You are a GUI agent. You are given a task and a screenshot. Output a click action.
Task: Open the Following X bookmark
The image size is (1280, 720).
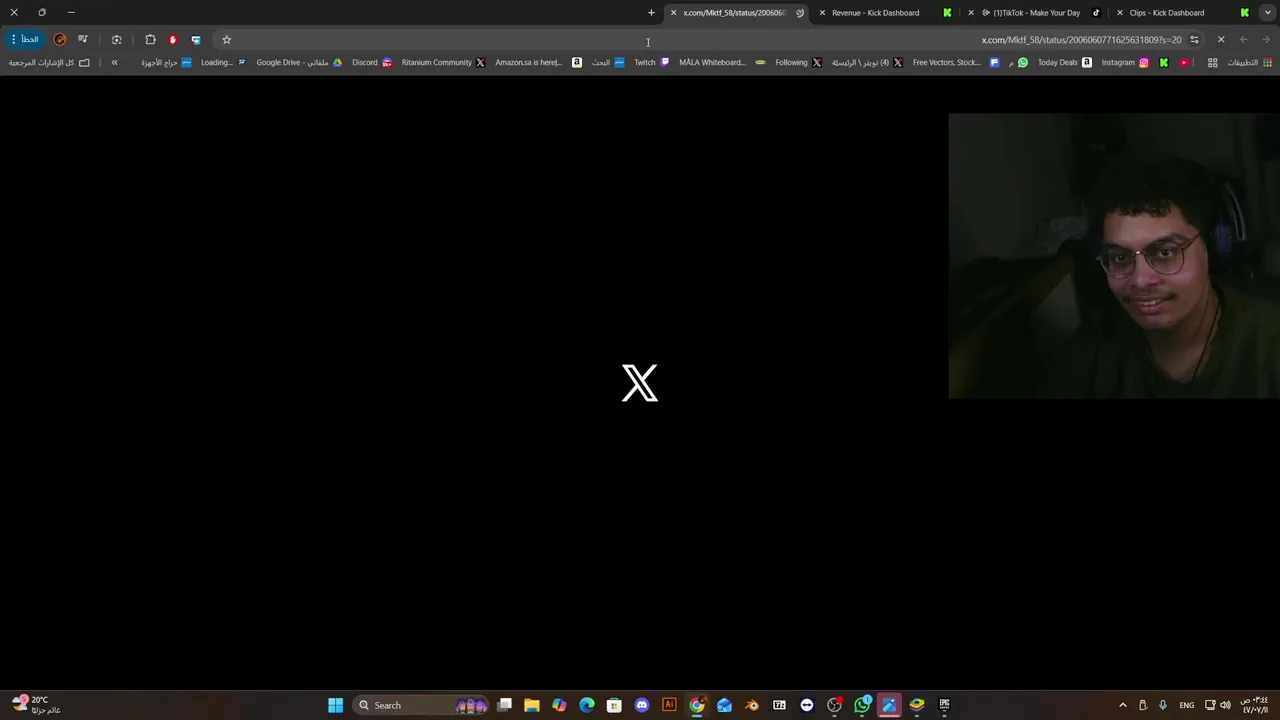pyautogui.click(x=798, y=62)
